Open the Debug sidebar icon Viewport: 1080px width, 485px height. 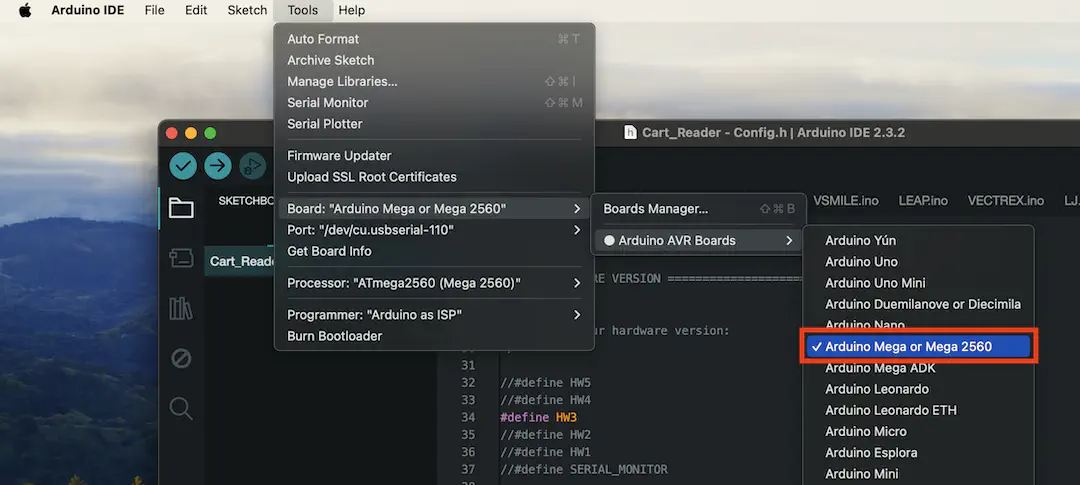pos(181,358)
